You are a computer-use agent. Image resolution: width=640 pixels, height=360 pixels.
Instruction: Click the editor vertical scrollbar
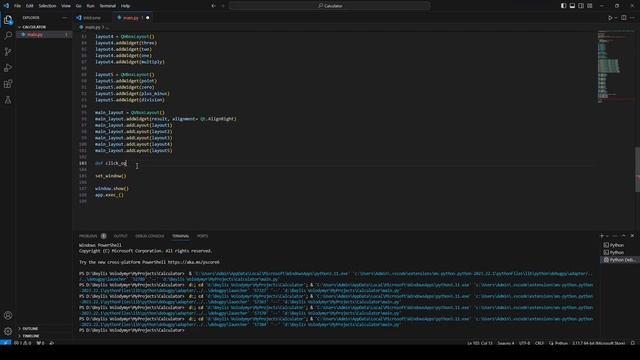click(637, 169)
